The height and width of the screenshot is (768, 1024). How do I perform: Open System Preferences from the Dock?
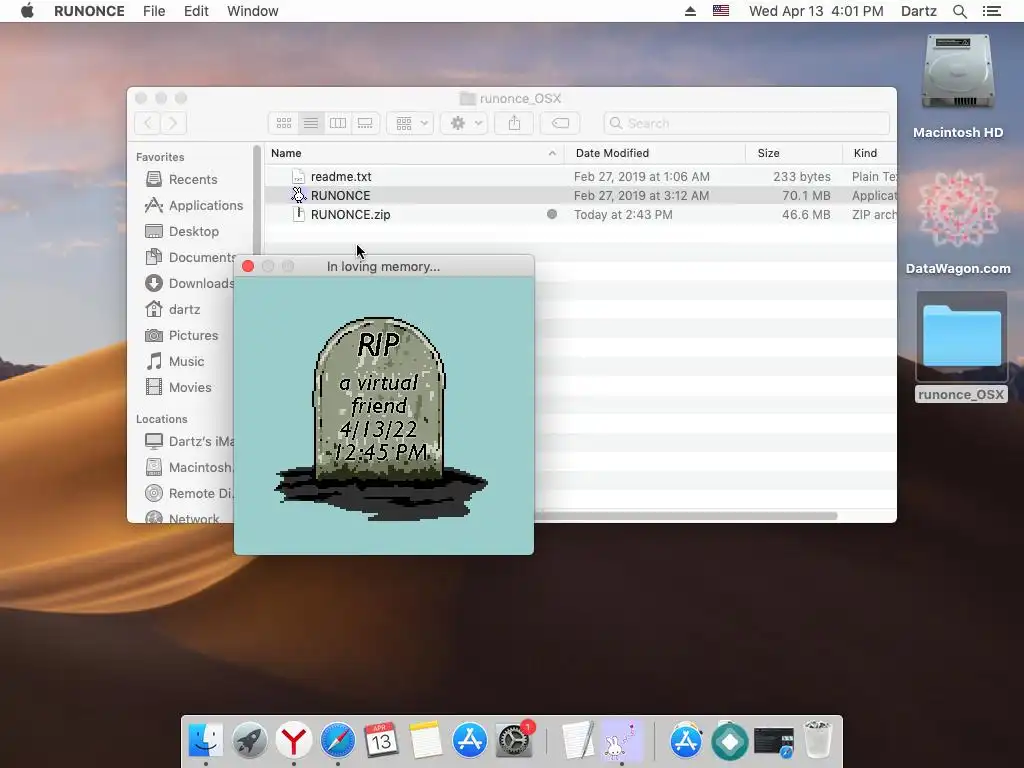[x=514, y=741]
